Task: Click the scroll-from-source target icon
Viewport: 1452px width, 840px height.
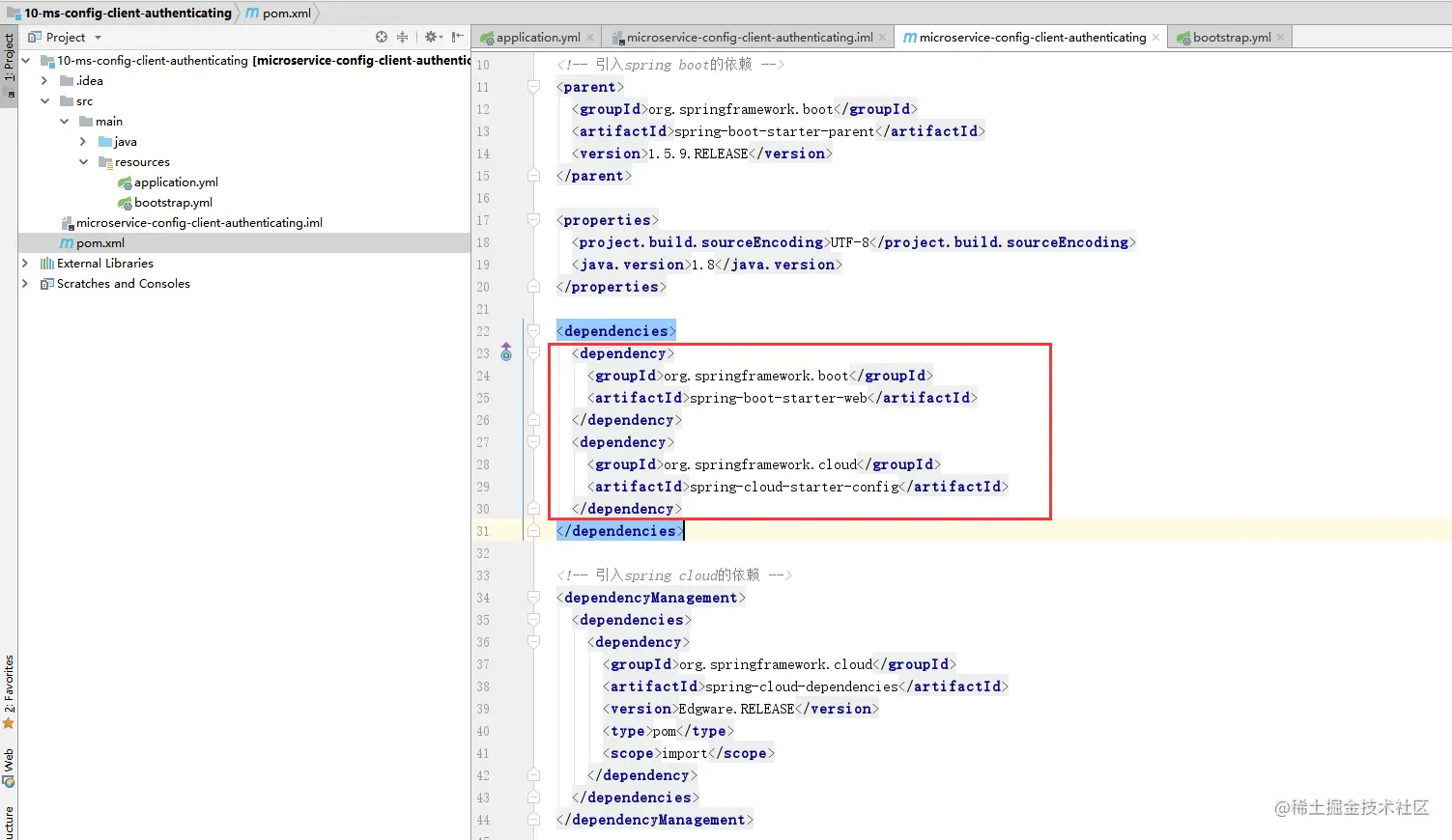Action: click(382, 37)
